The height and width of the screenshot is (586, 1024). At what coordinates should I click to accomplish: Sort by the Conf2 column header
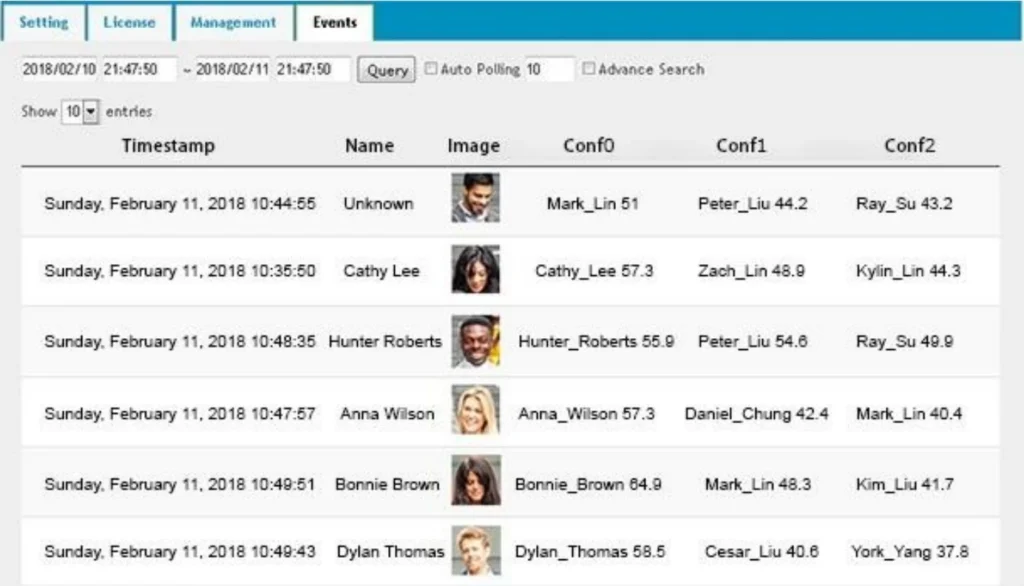point(910,145)
